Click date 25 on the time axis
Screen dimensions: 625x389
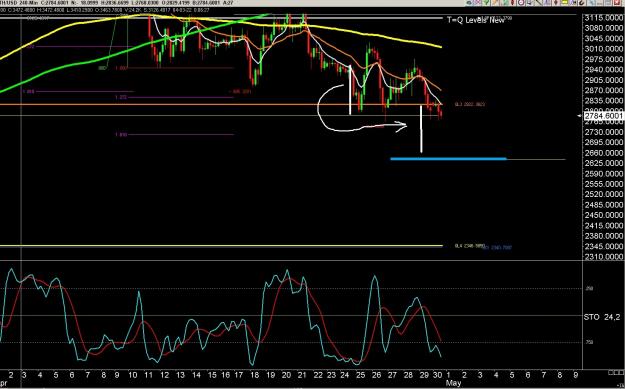tap(360, 375)
